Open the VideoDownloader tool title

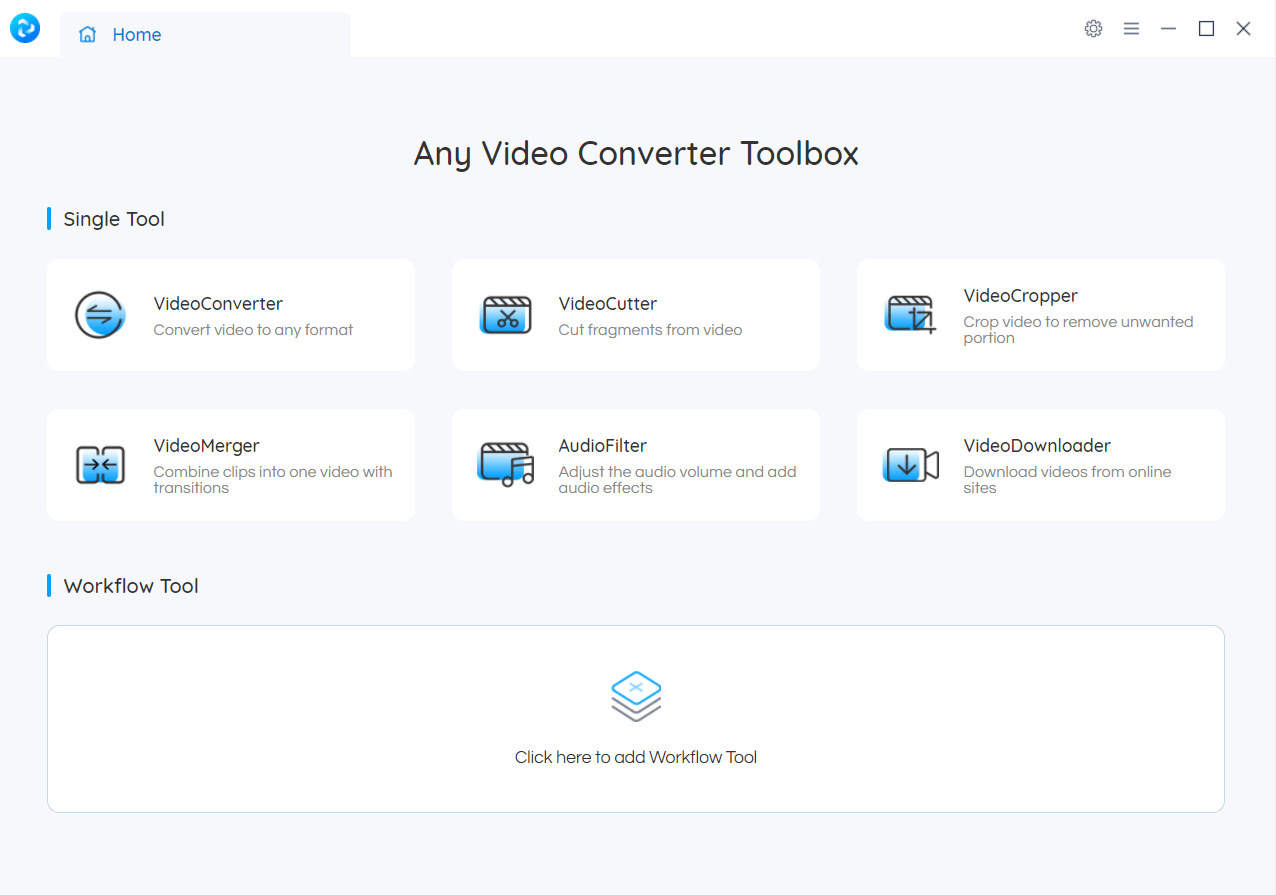point(1037,446)
